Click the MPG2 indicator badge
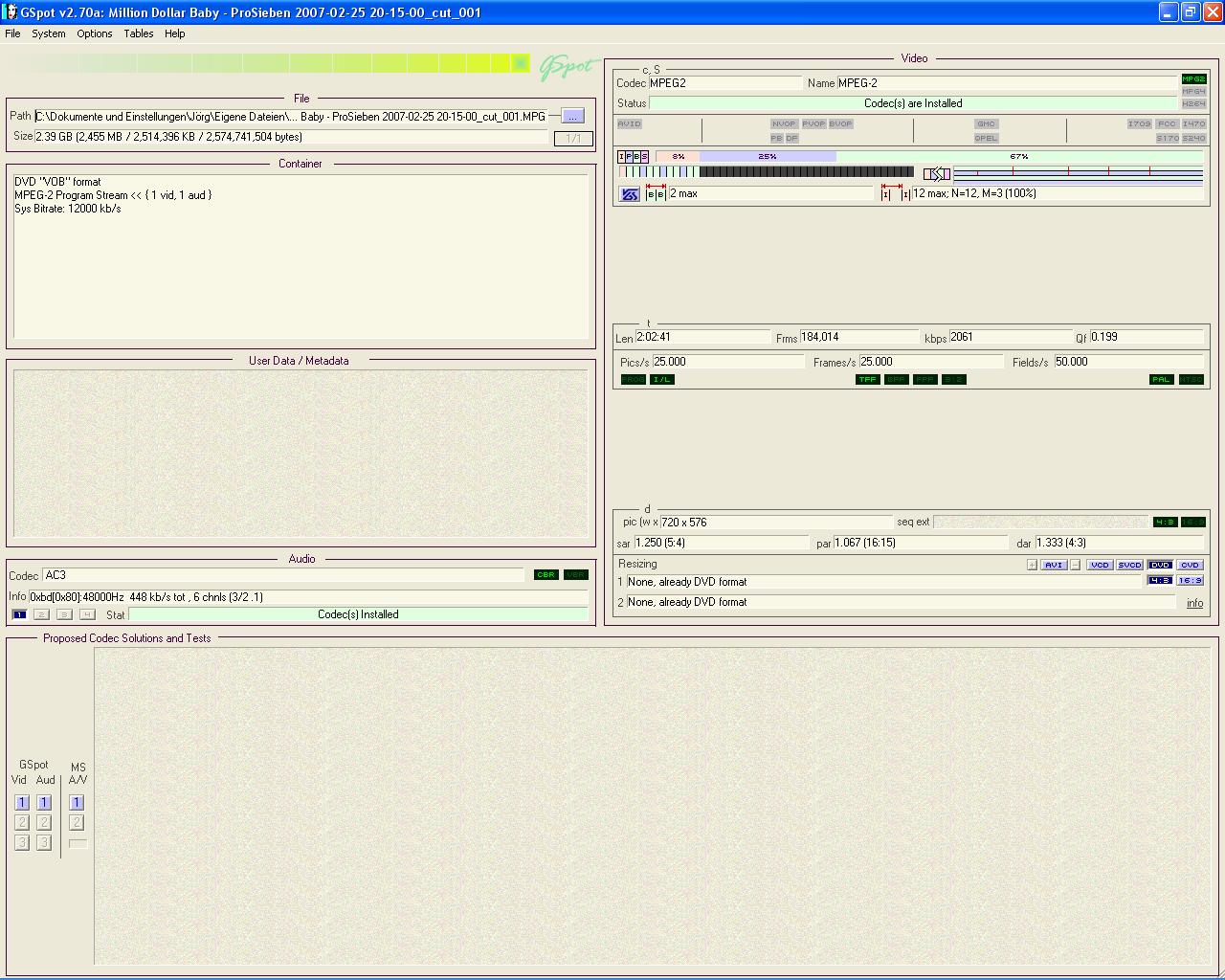The height and width of the screenshot is (980, 1225). [1193, 79]
